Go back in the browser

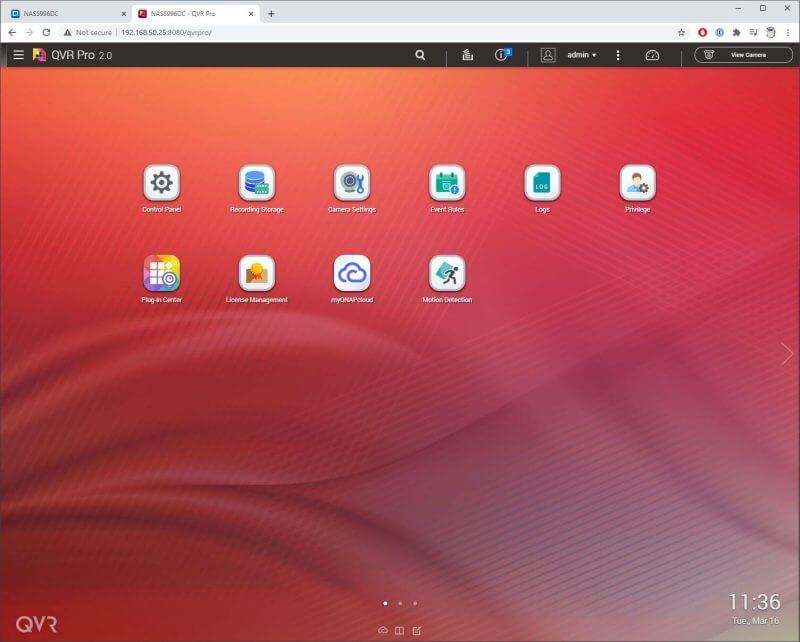12,32
